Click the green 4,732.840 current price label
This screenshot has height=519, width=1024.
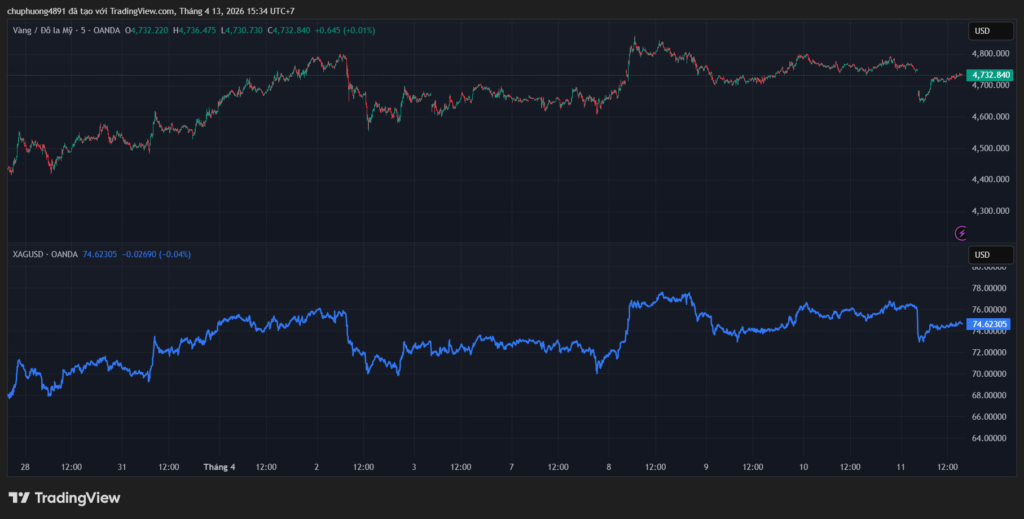click(988, 76)
